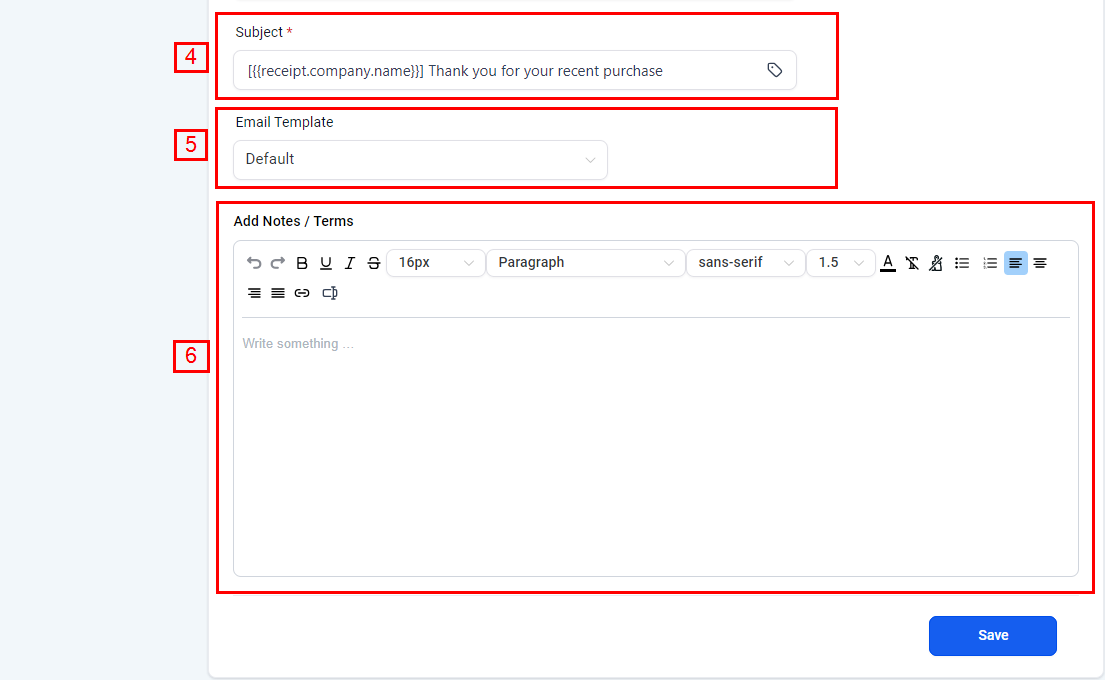Open the sans-serif font family dropdown

(745, 263)
